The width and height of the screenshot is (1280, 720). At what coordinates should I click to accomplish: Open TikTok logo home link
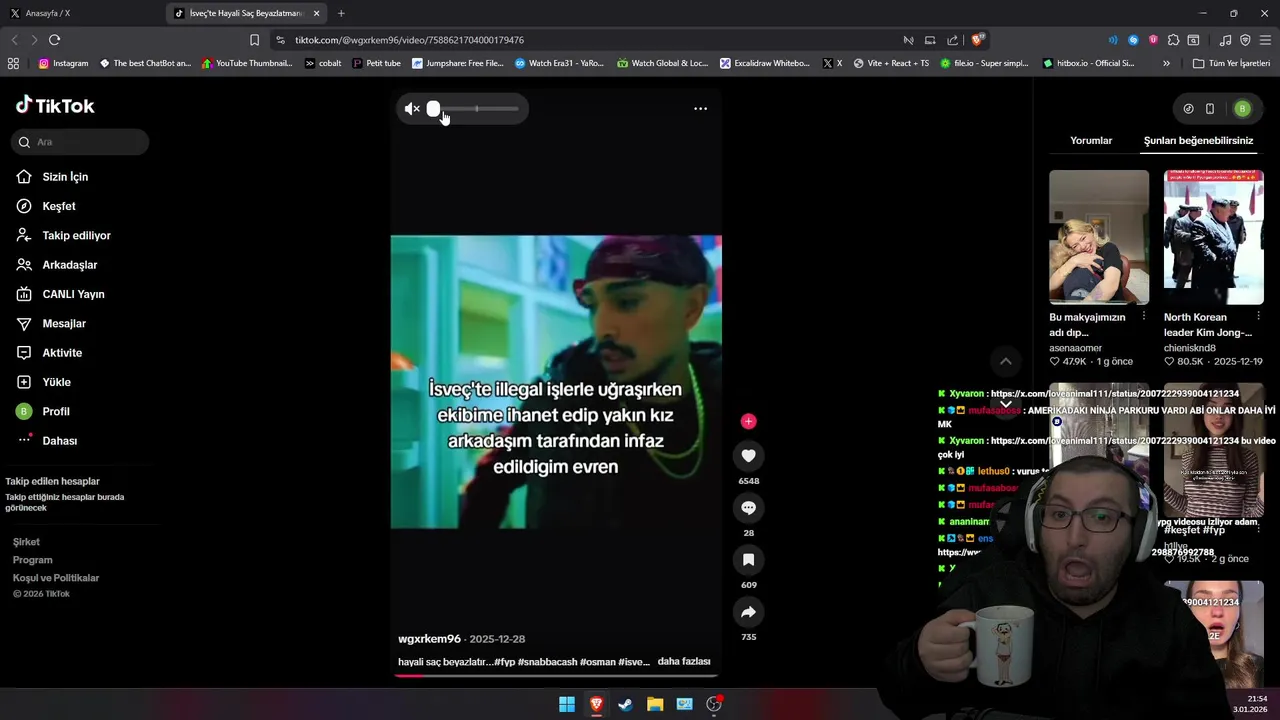(55, 105)
